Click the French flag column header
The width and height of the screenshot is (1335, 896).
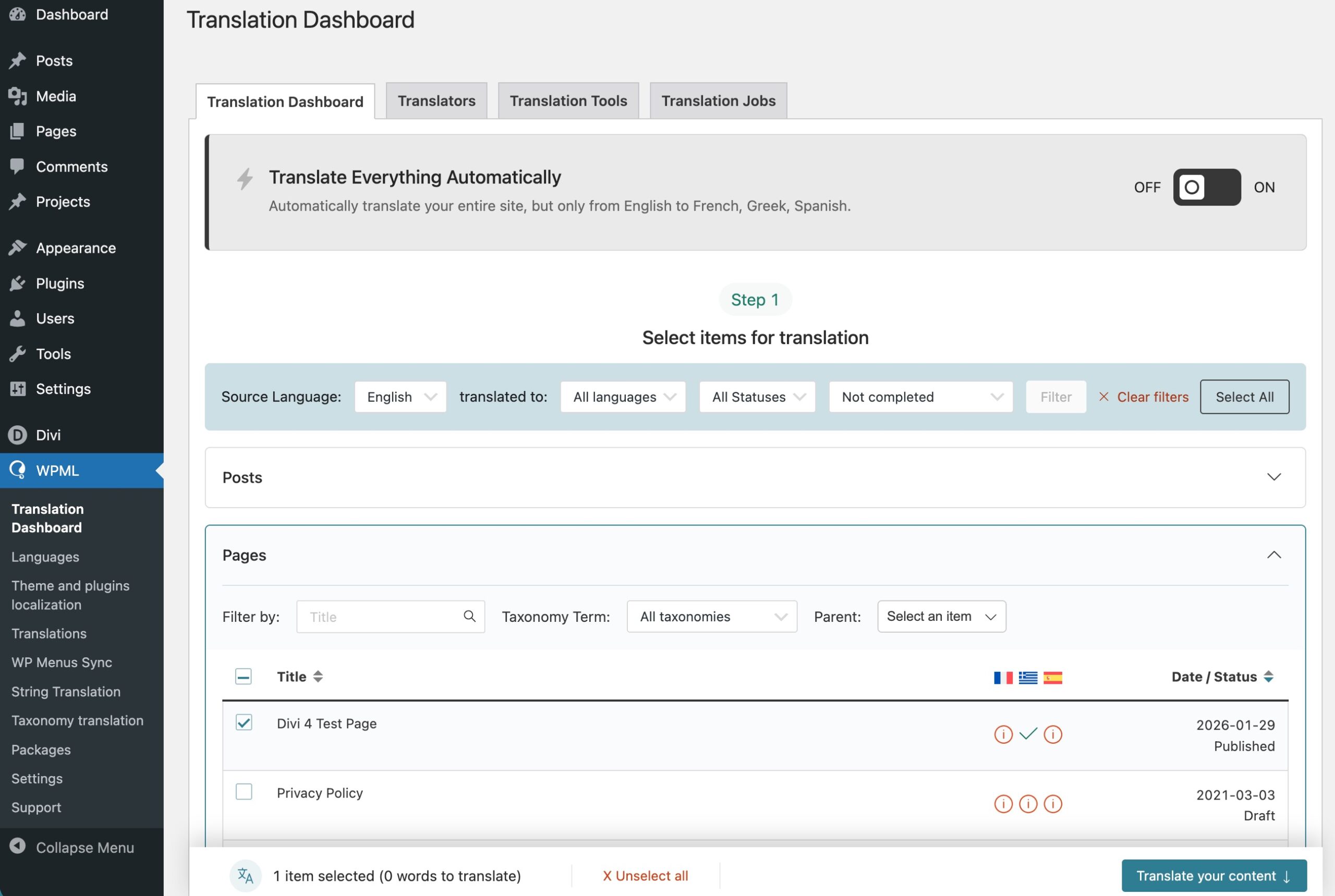1003,678
